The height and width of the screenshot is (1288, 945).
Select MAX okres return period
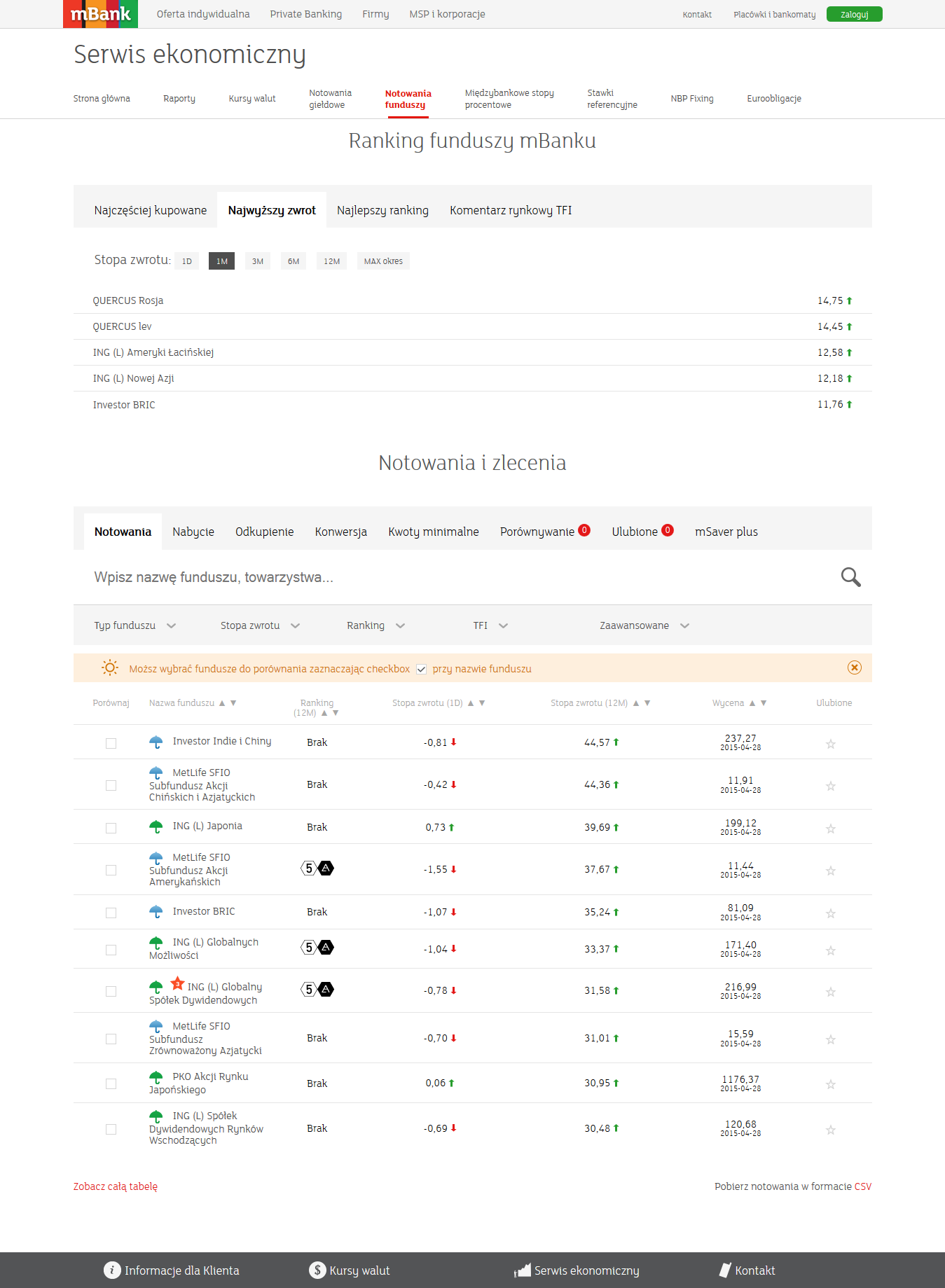click(383, 261)
